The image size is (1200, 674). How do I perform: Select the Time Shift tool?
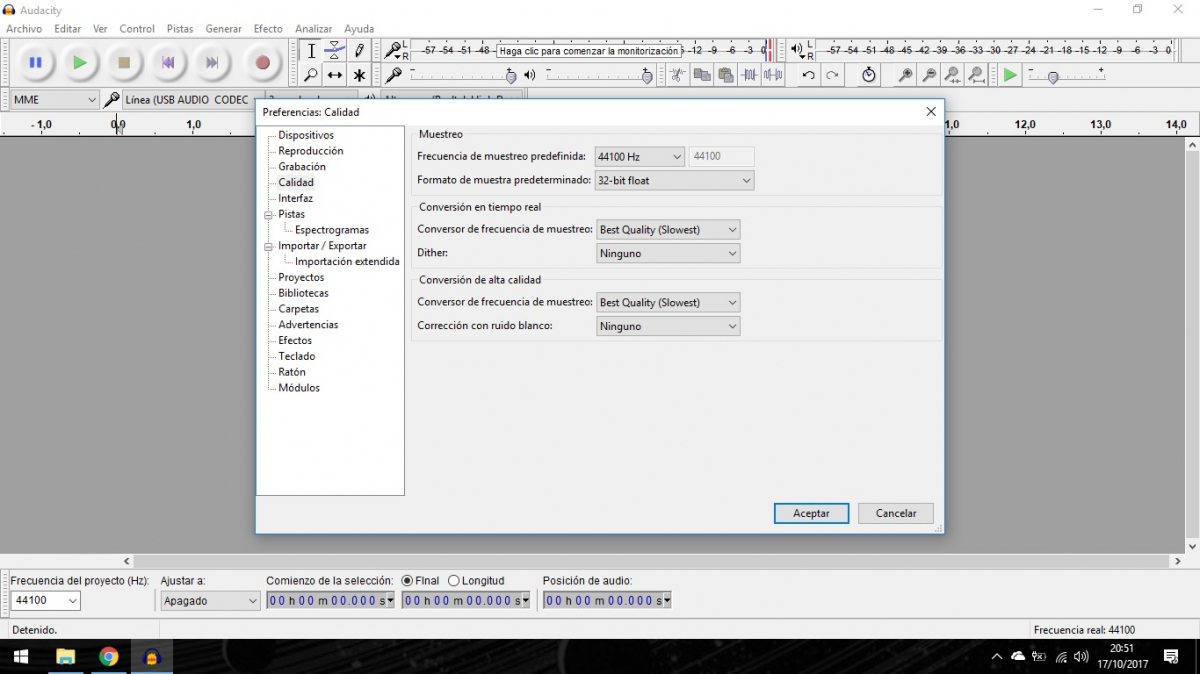click(335, 75)
